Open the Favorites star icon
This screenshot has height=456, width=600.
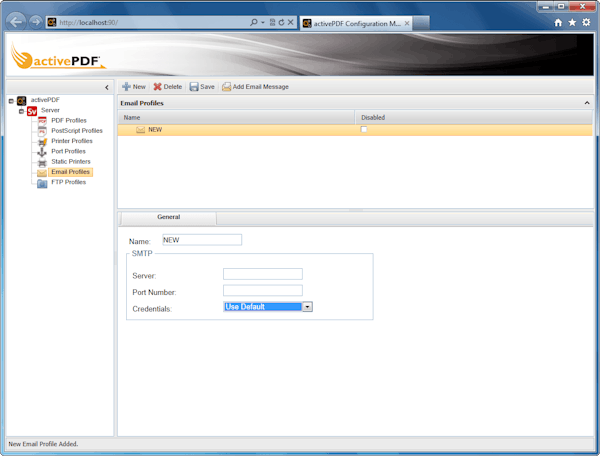(572, 23)
